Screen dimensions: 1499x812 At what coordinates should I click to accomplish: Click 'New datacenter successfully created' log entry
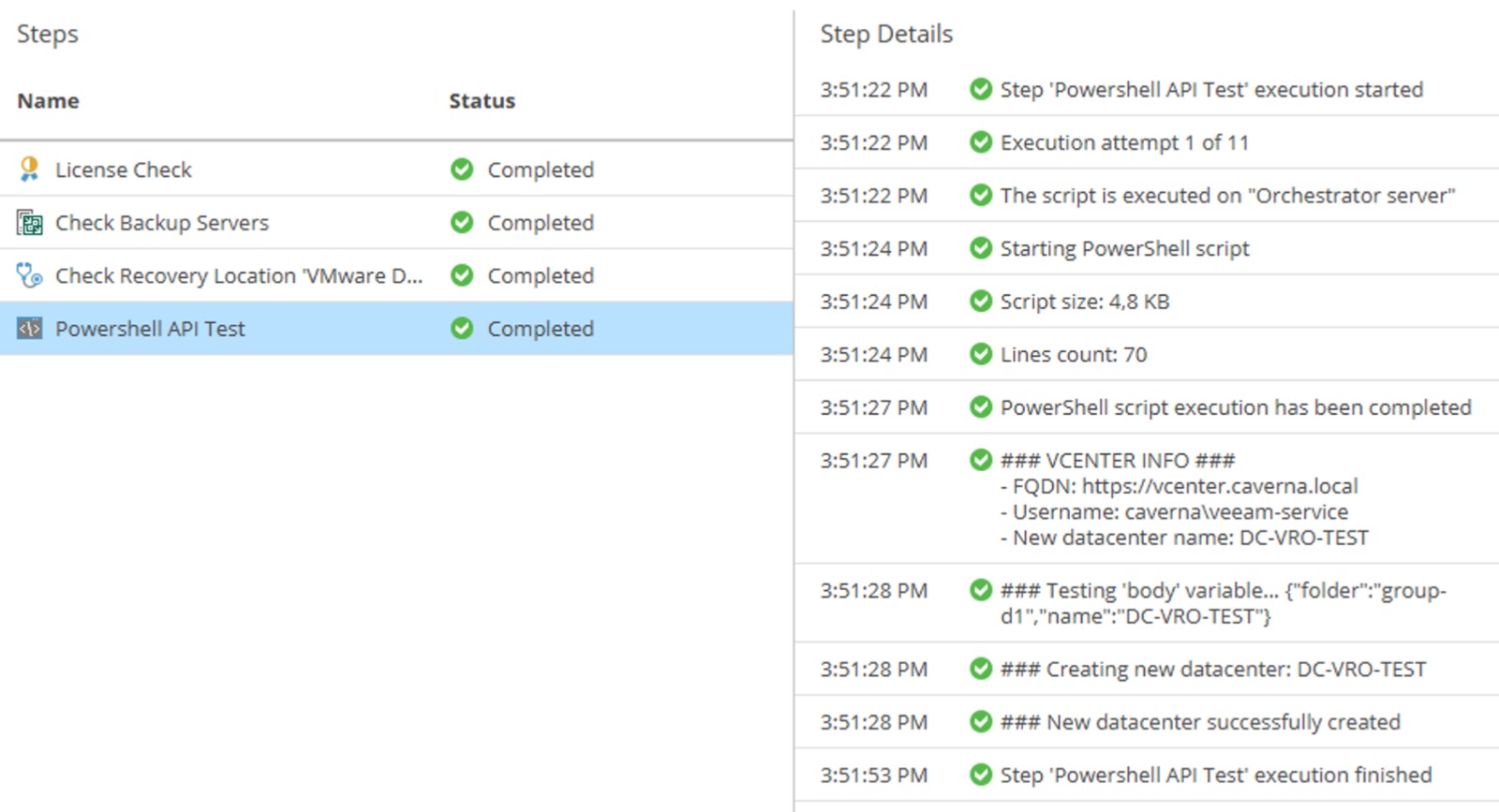(x=1223, y=722)
